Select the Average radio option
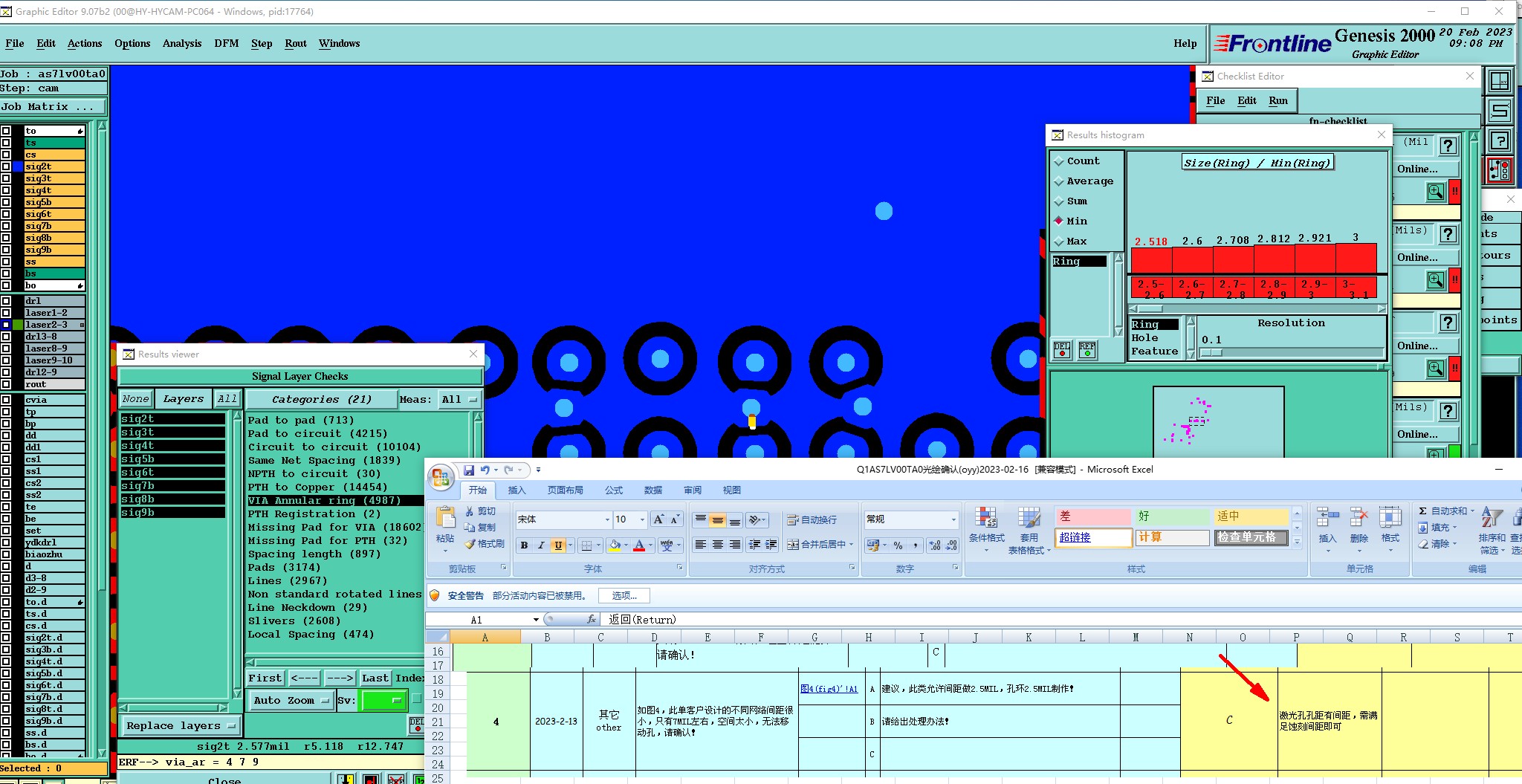The image size is (1522, 784). coord(1059,181)
